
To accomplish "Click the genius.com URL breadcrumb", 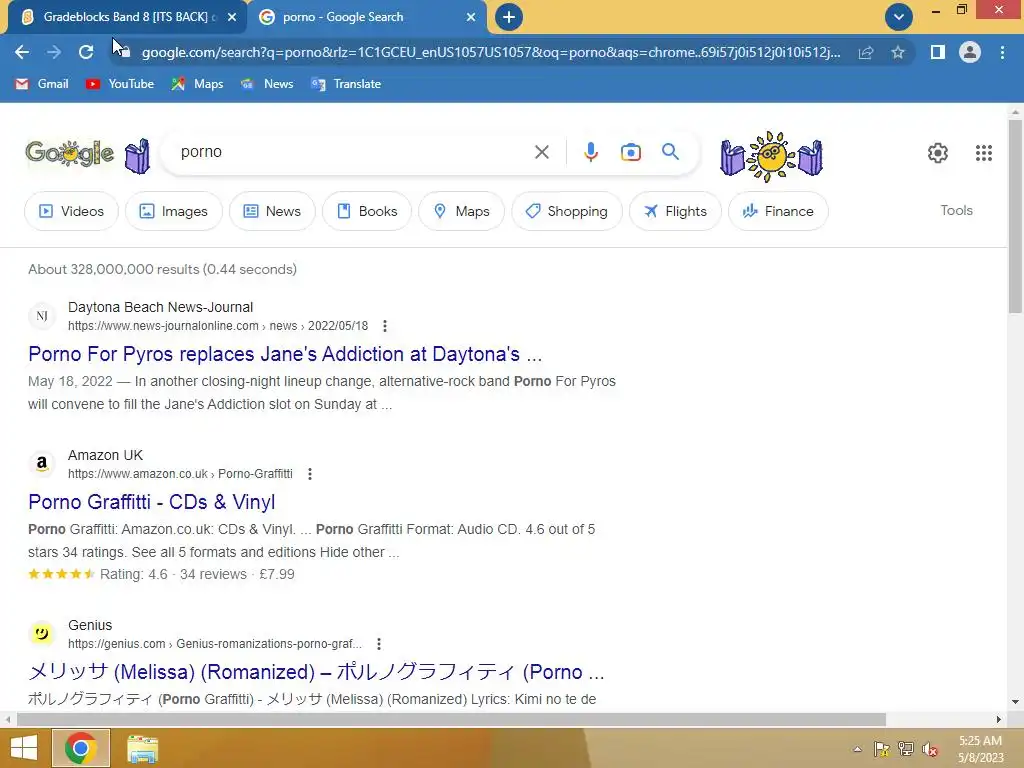I will click(215, 644).
